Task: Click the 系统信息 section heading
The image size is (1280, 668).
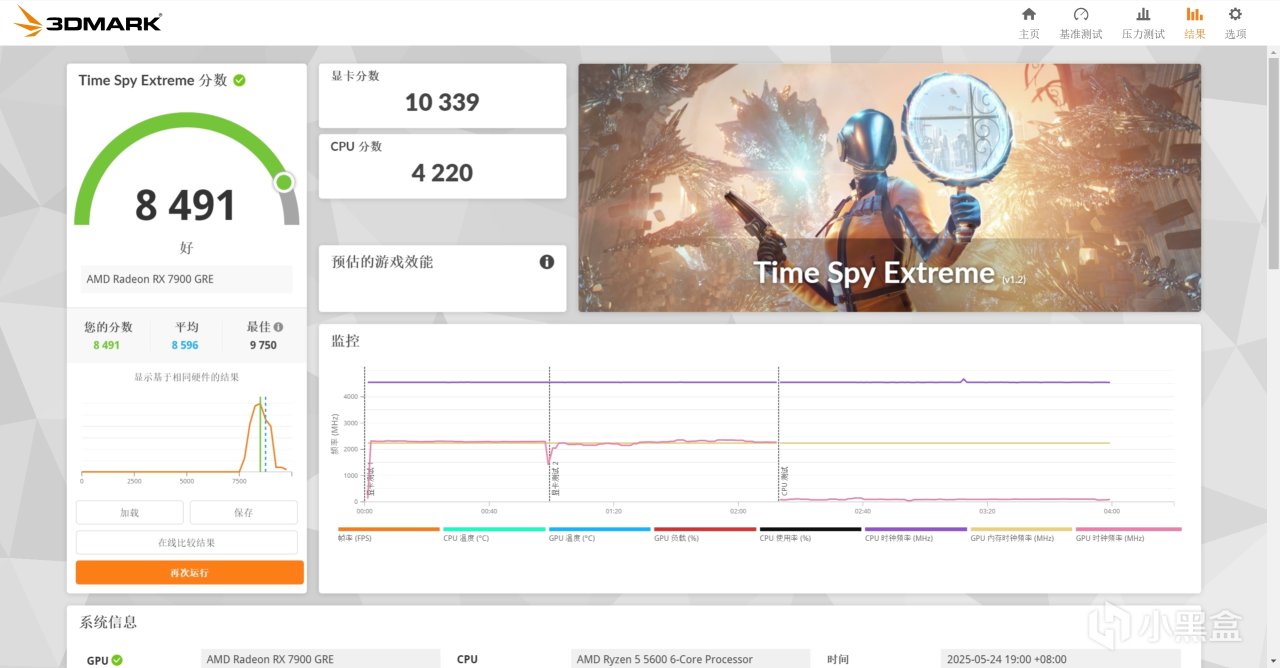Action: 108,622
